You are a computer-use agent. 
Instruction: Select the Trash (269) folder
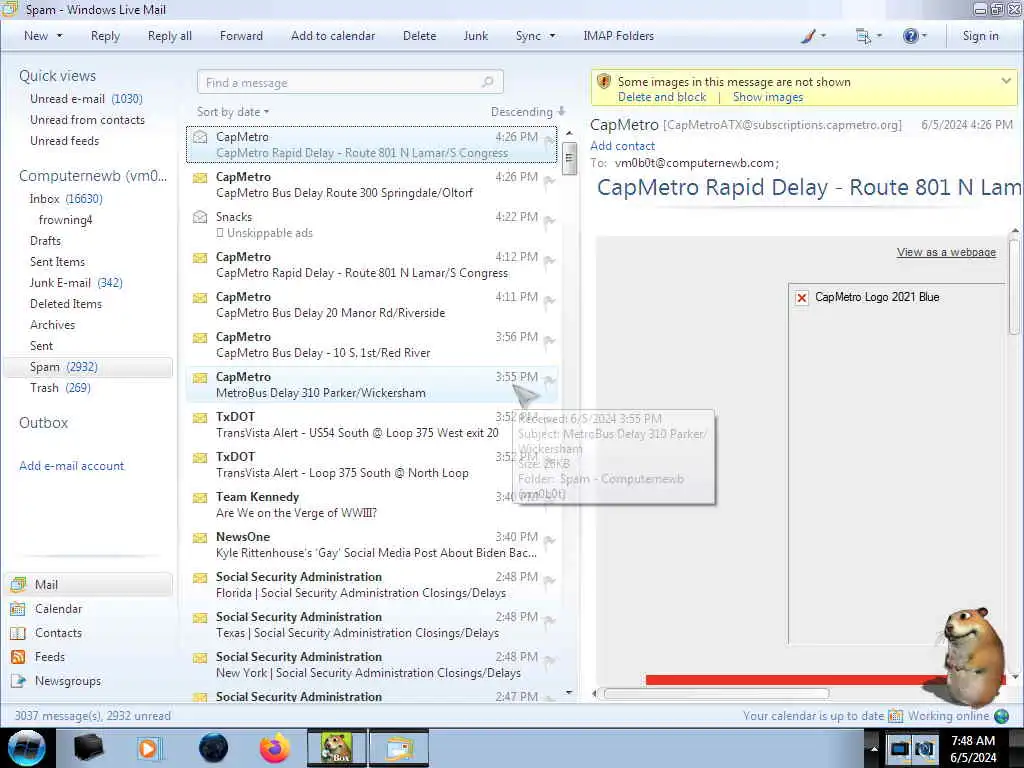click(60, 388)
